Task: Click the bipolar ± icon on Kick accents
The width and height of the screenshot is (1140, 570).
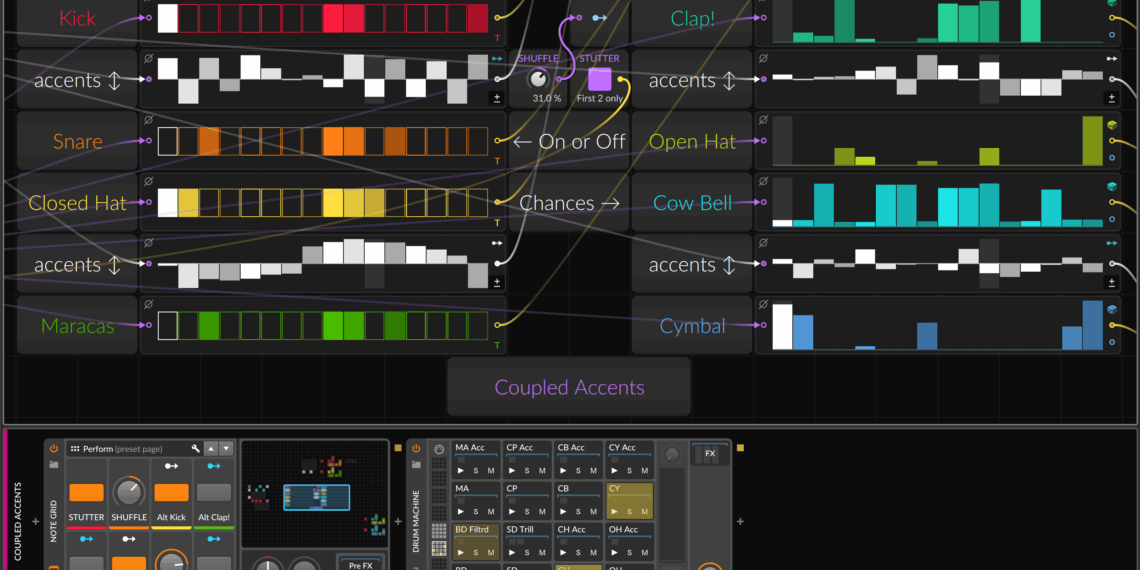Action: pos(496,98)
